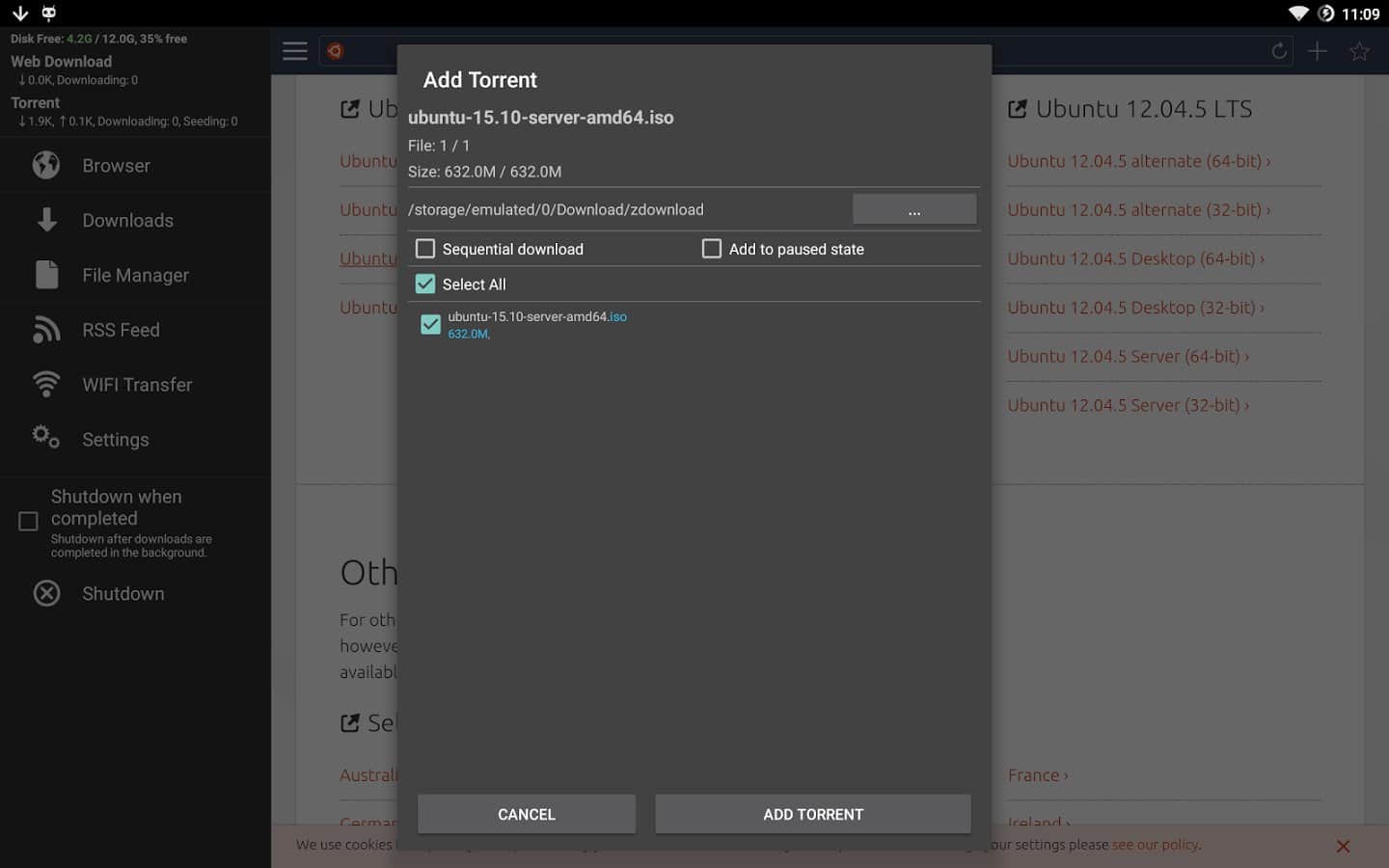Open the RSS Feed icon
1389x868 pixels.
[46, 330]
